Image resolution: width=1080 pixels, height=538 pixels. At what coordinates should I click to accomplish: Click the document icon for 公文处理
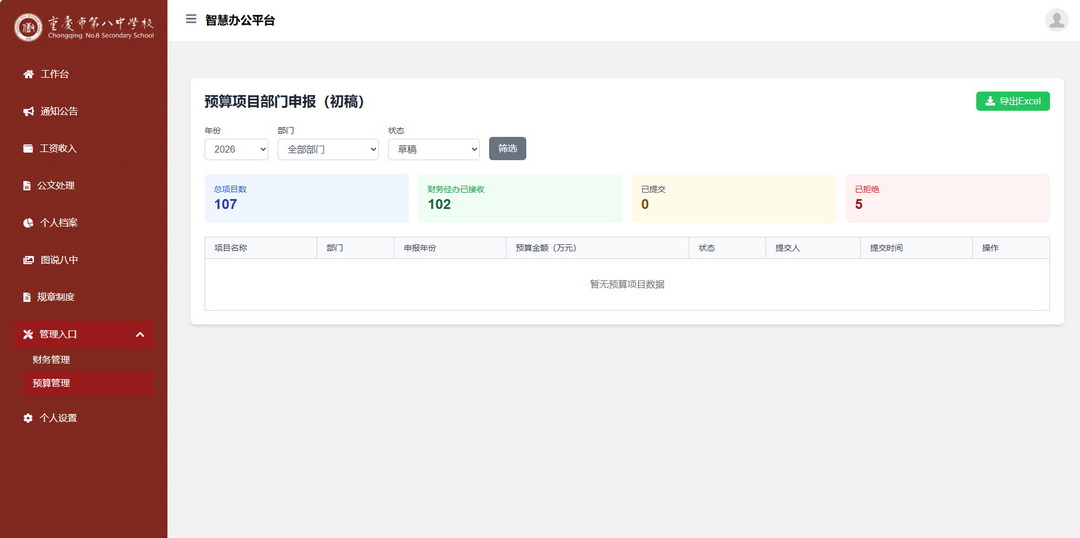pyautogui.click(x=28, y=185)
